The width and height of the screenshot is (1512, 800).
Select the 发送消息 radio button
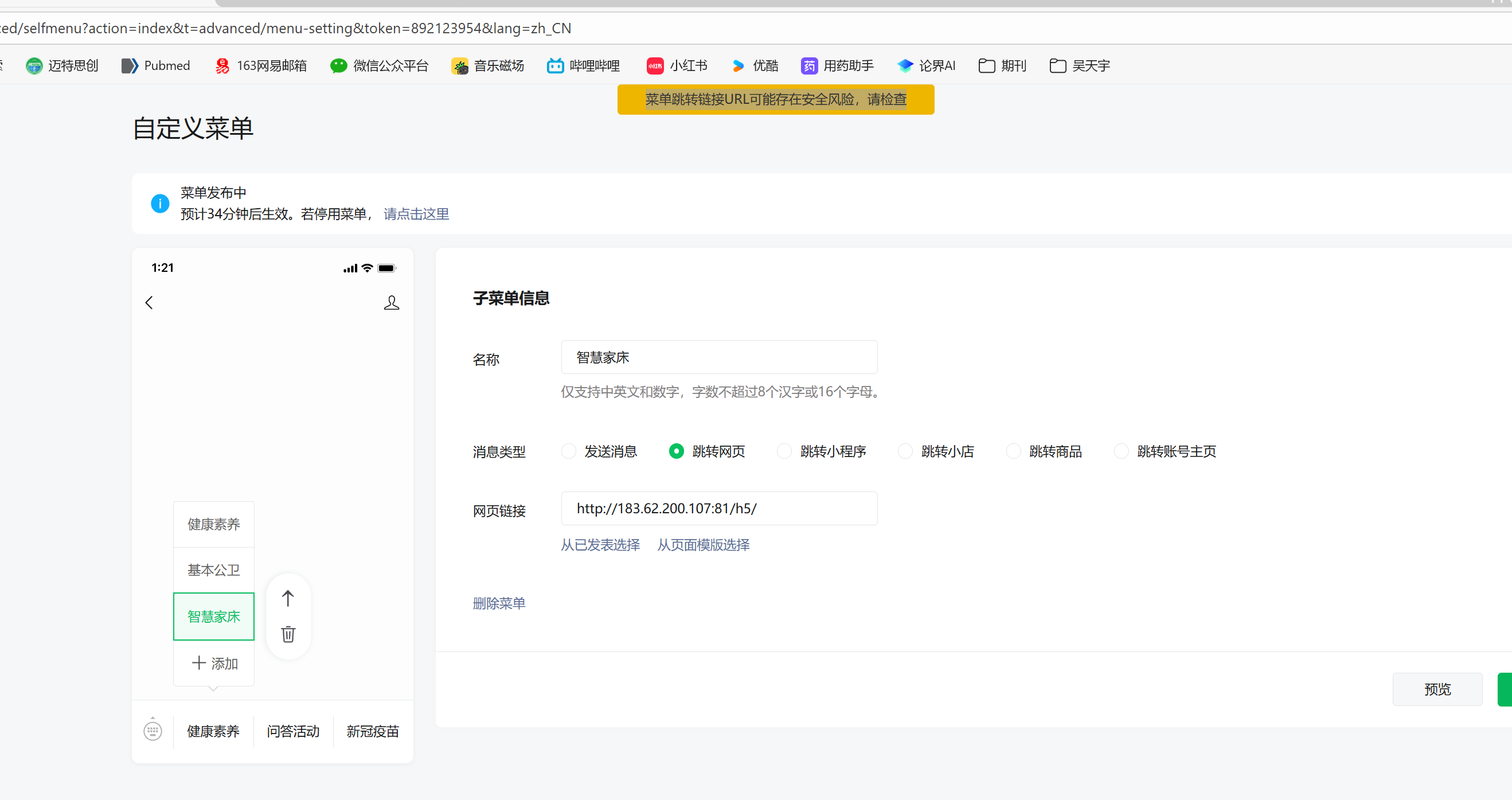569,451
